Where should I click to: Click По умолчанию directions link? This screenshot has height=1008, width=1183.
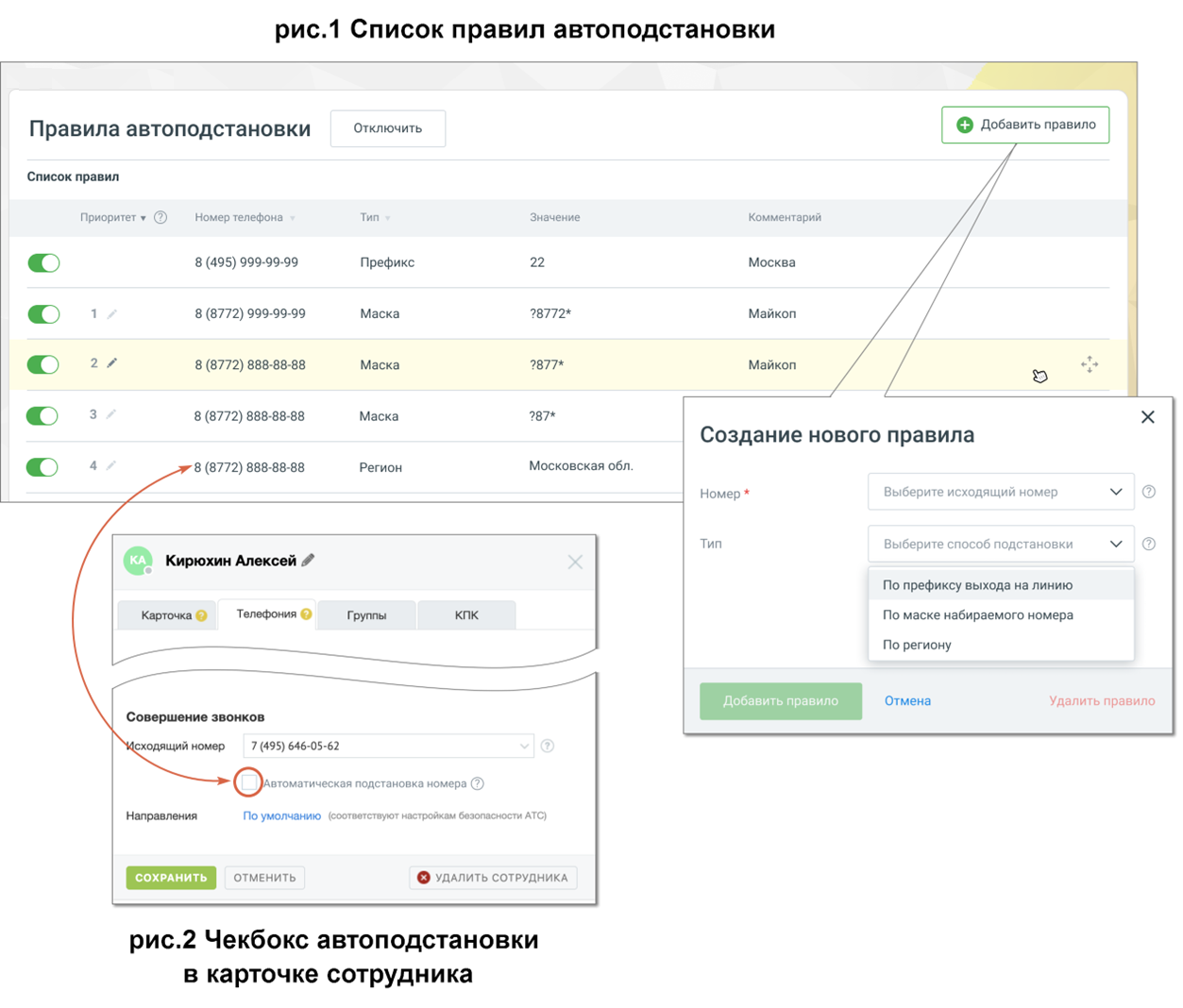point(282,815)
